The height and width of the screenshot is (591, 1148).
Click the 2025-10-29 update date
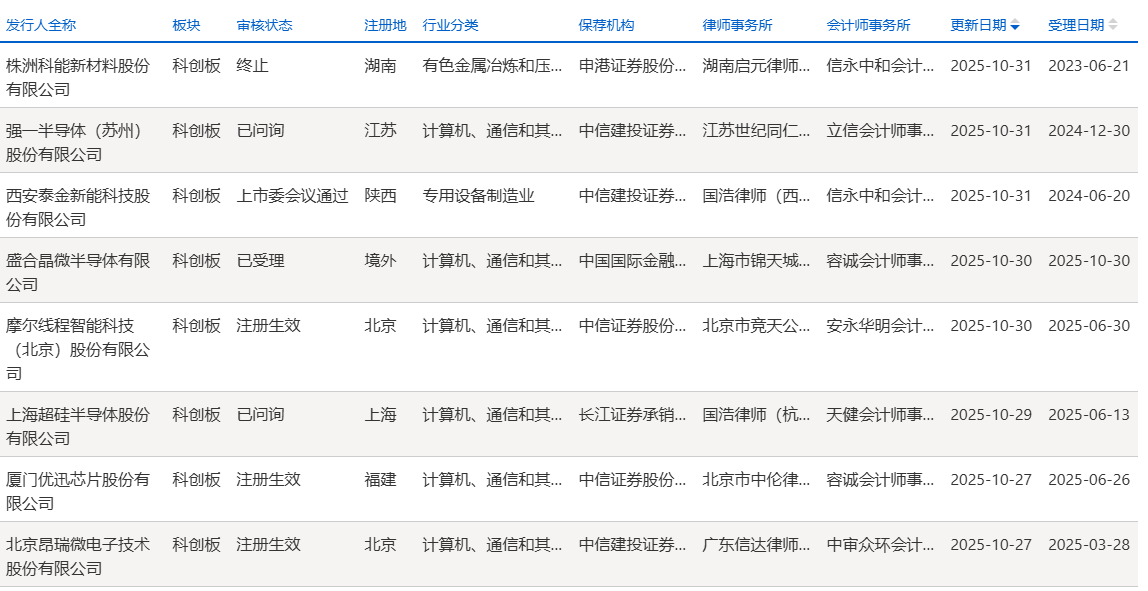point(991,415)
